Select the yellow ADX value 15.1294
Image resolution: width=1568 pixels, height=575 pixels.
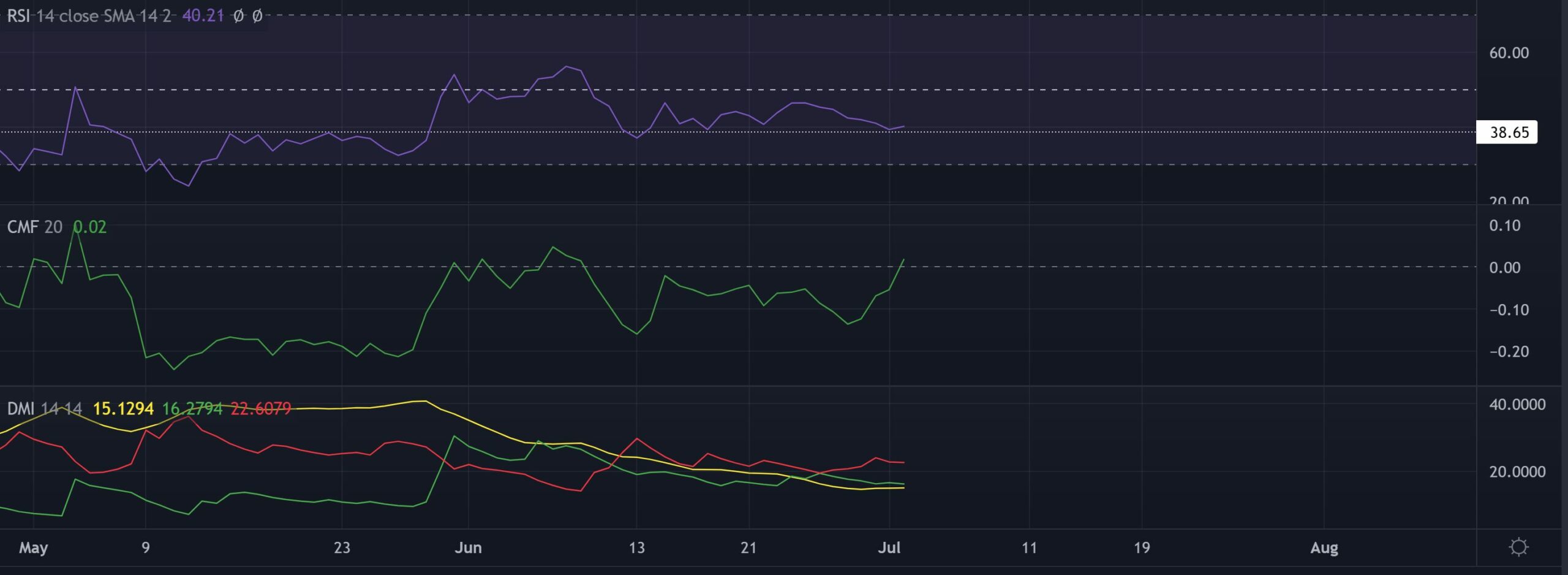(x=124, y=408)
